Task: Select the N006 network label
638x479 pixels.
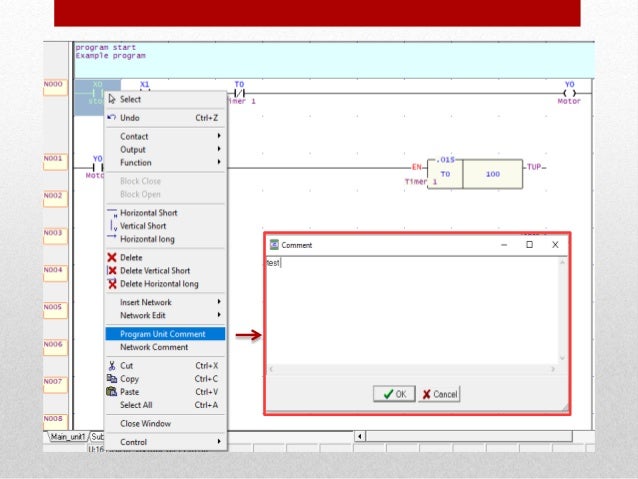Action: (55, 348)
